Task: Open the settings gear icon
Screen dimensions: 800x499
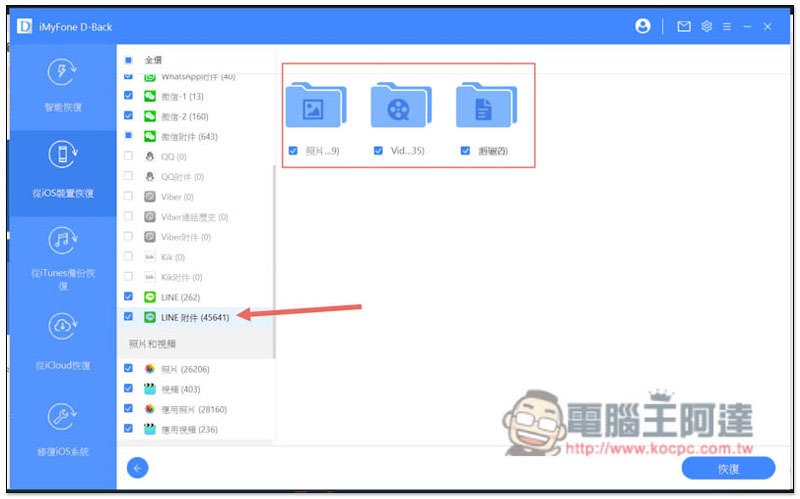Action: click(x=706, y=26)
